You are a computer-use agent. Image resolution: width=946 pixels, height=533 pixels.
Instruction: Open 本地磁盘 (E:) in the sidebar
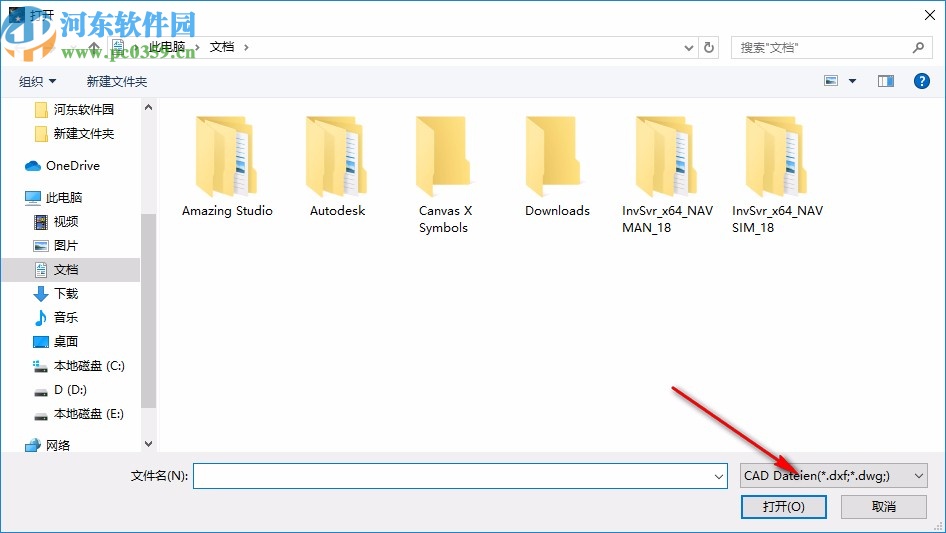pyautogui.click(x=78, y=414)
